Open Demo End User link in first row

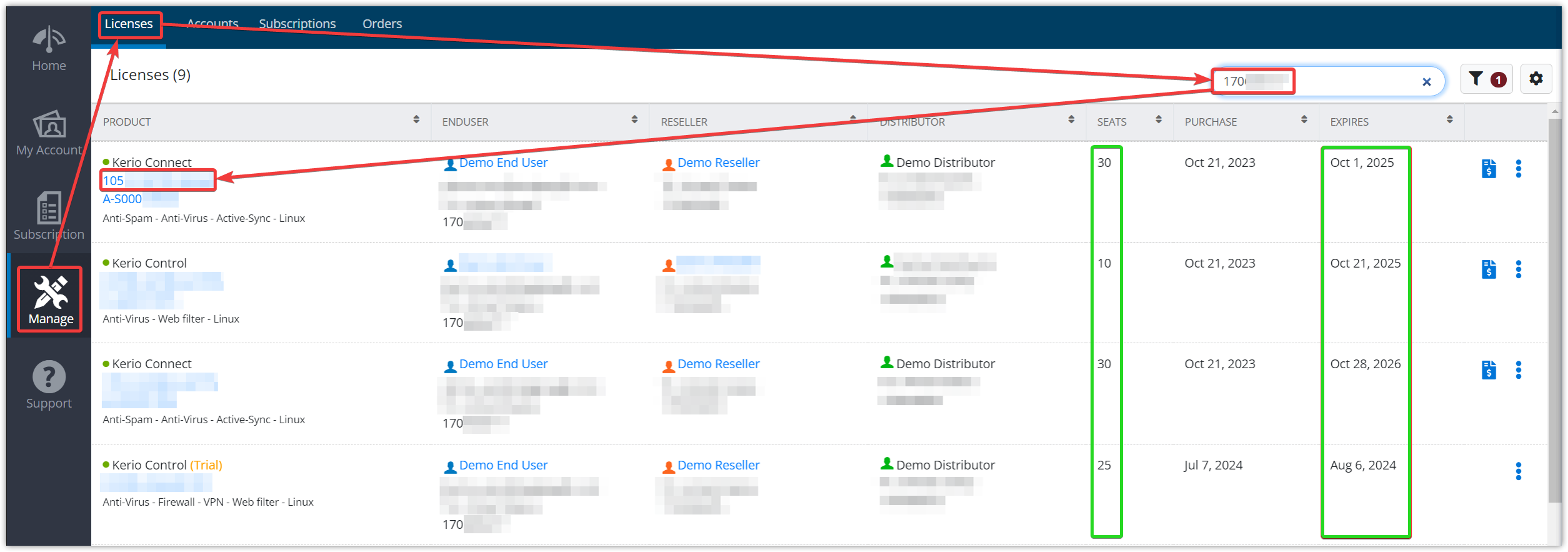click(x=503, y=163)
